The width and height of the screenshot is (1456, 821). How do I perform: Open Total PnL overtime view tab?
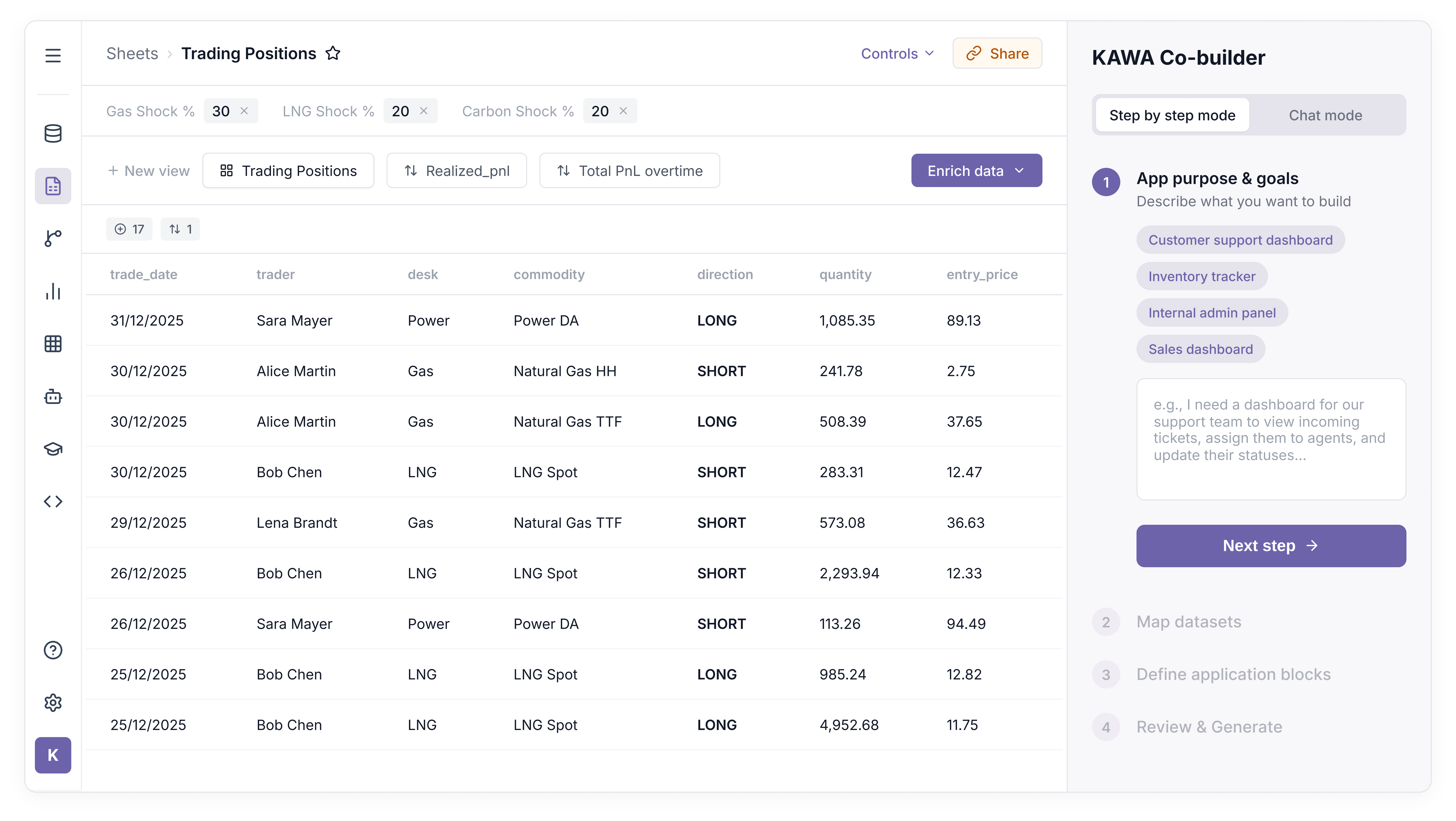click(629, 171)
